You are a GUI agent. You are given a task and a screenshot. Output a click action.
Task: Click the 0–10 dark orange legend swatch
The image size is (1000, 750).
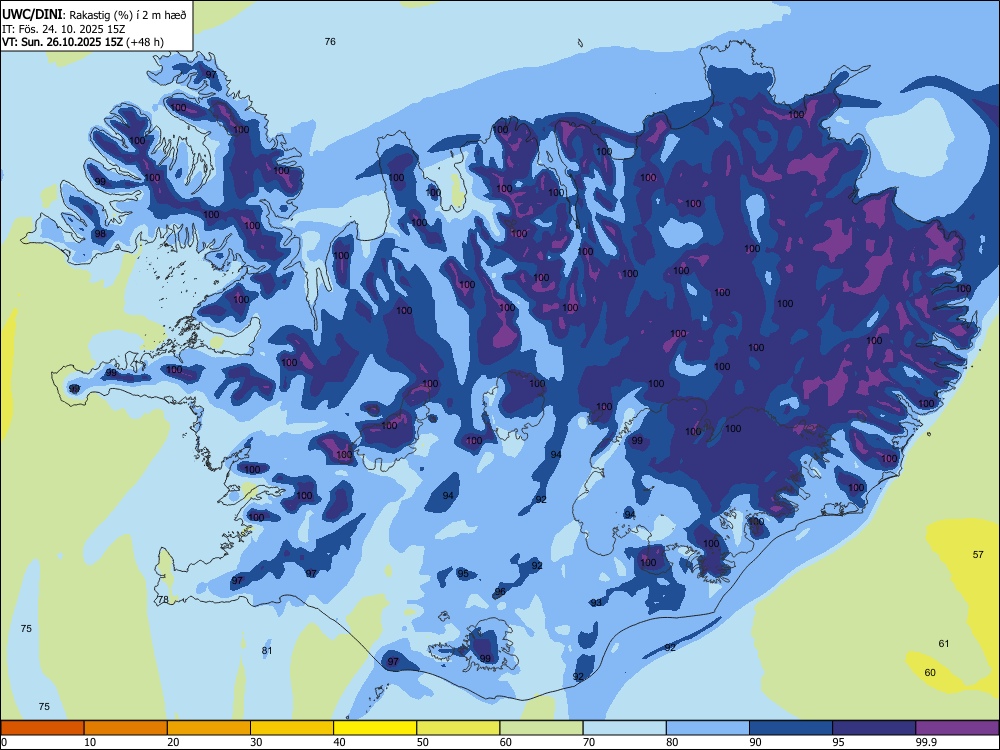tap(42, 728)
